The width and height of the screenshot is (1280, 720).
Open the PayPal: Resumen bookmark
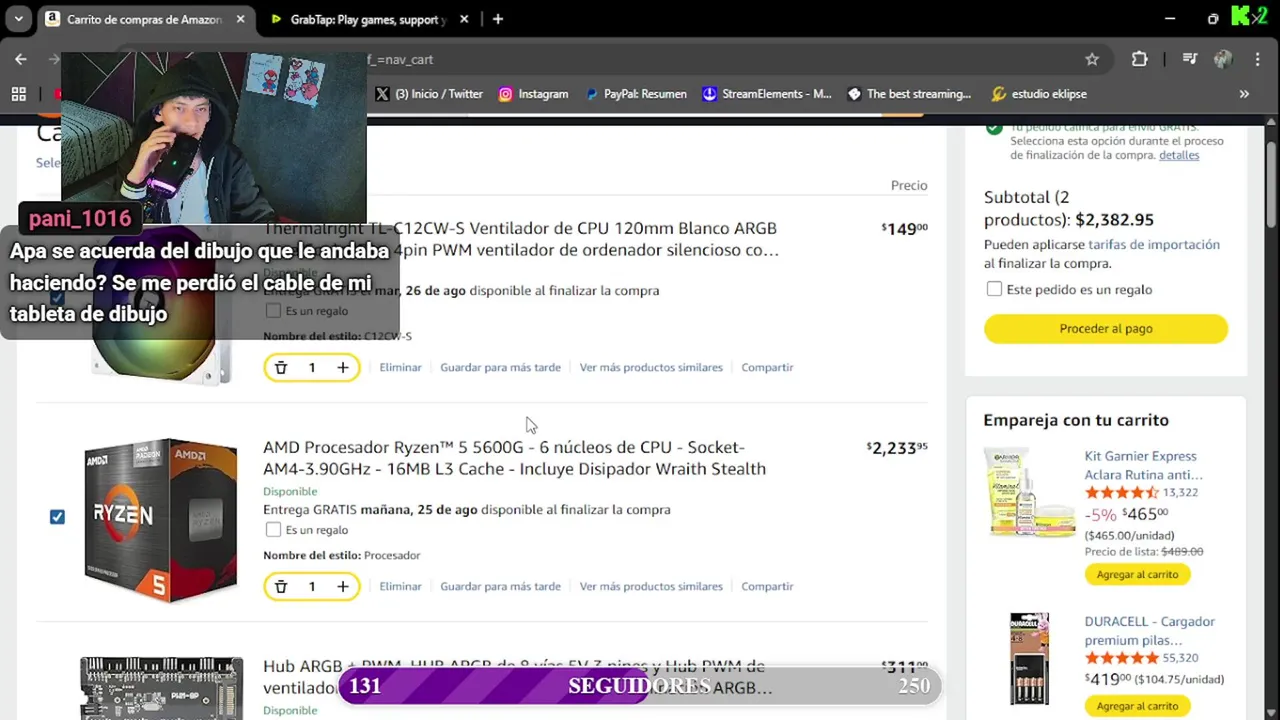[635, 94]
